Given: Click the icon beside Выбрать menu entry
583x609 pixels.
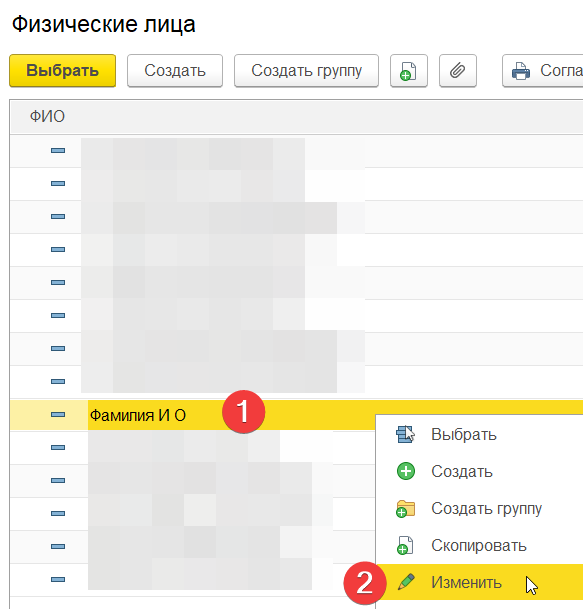Looking at the screenshot, I should pos(406,434).
